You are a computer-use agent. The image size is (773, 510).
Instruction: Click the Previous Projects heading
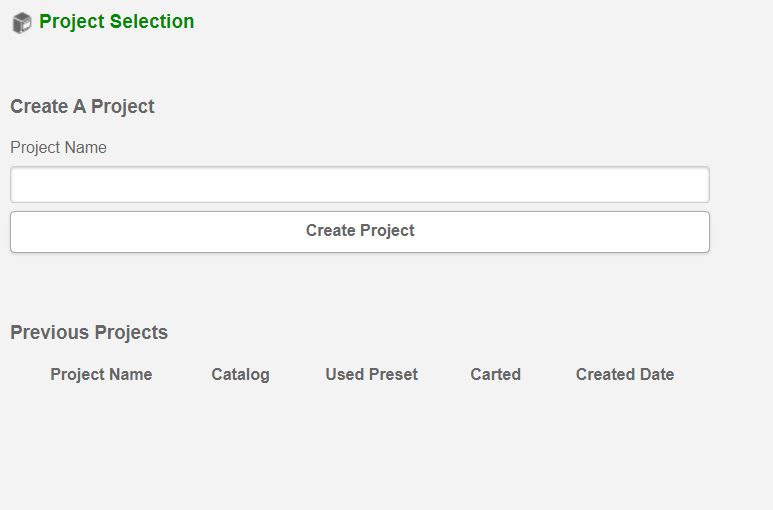(89, 333)
